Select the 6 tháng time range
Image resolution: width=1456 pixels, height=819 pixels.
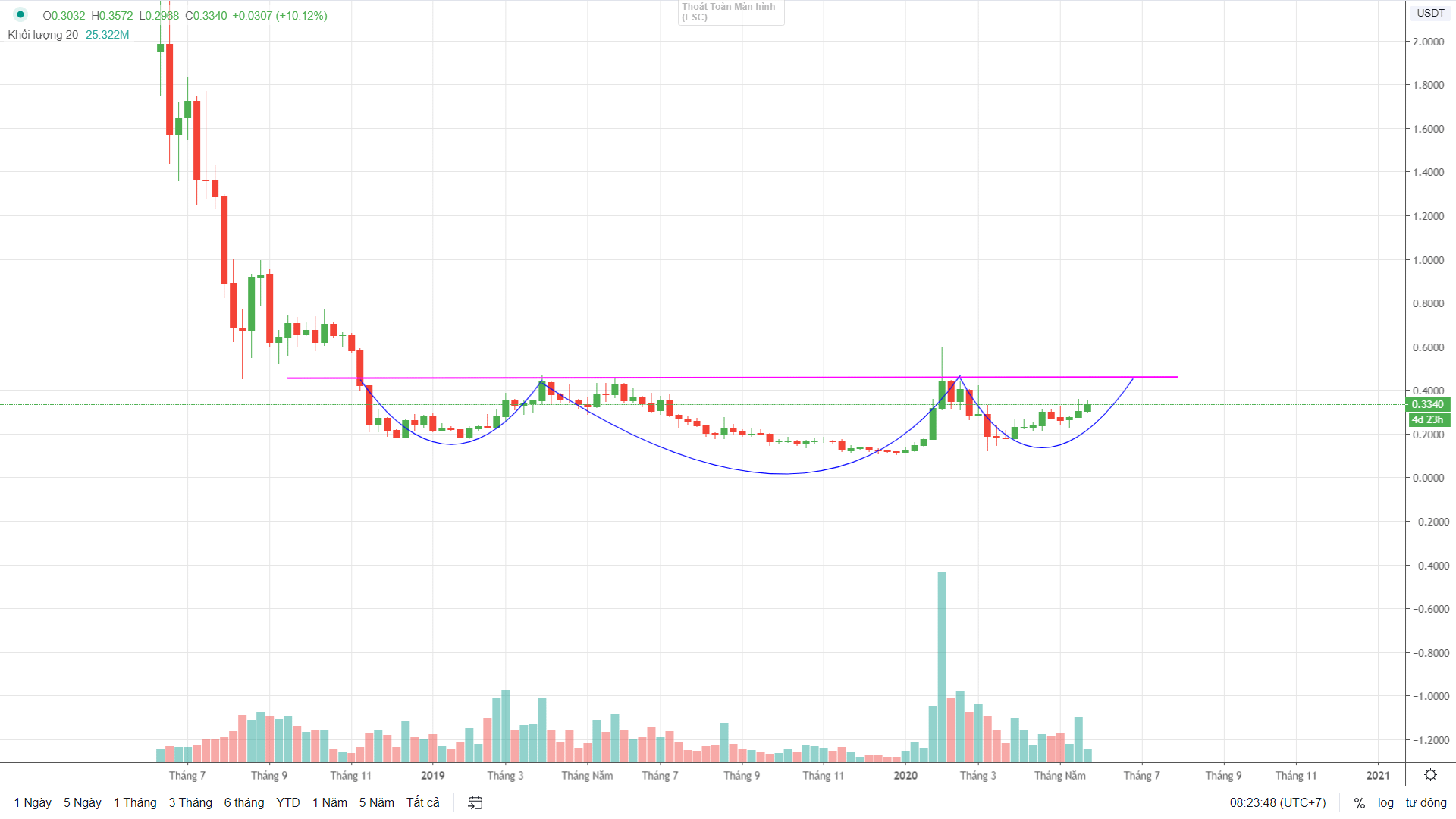click(x=244, y=802)
